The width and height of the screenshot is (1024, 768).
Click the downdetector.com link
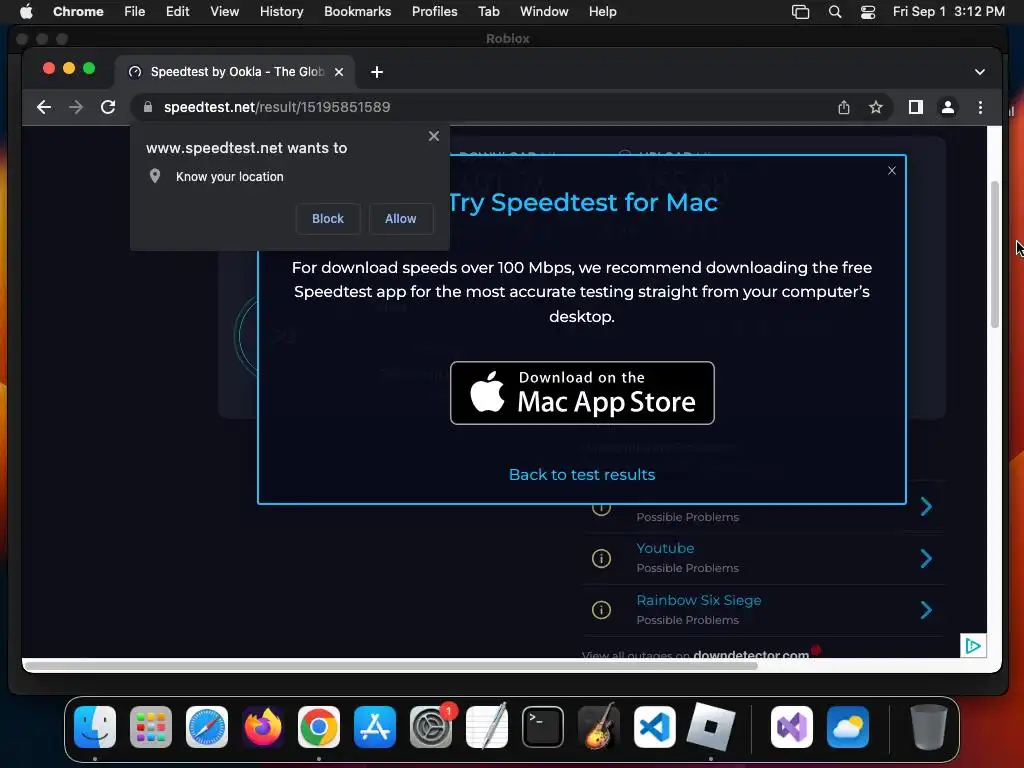point(751,654)
